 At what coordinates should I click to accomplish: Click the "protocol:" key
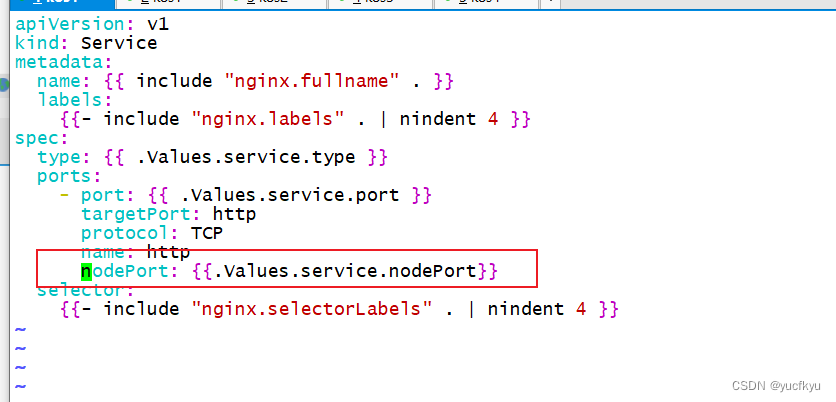(130, 233)
